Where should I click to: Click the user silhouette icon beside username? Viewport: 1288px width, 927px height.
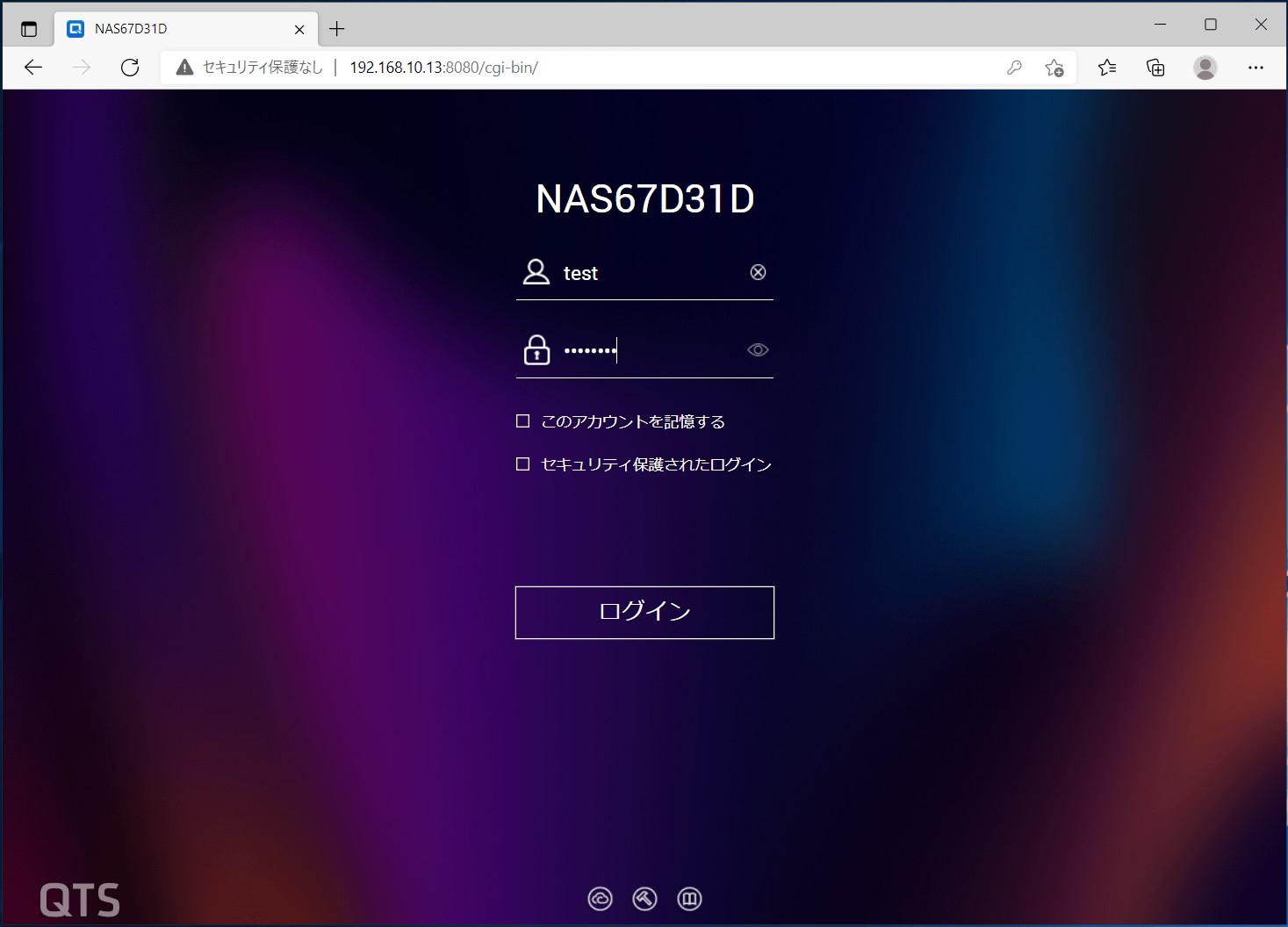click(536, 272)
